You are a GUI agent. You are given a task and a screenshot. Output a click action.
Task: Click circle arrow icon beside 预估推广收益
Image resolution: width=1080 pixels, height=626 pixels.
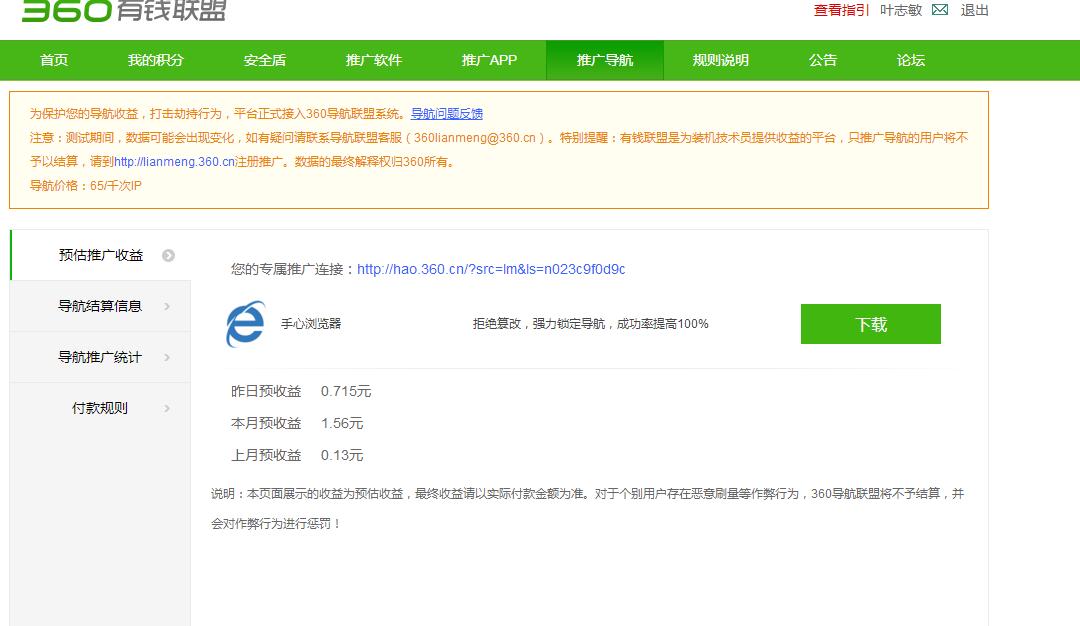tap(168, 255)
